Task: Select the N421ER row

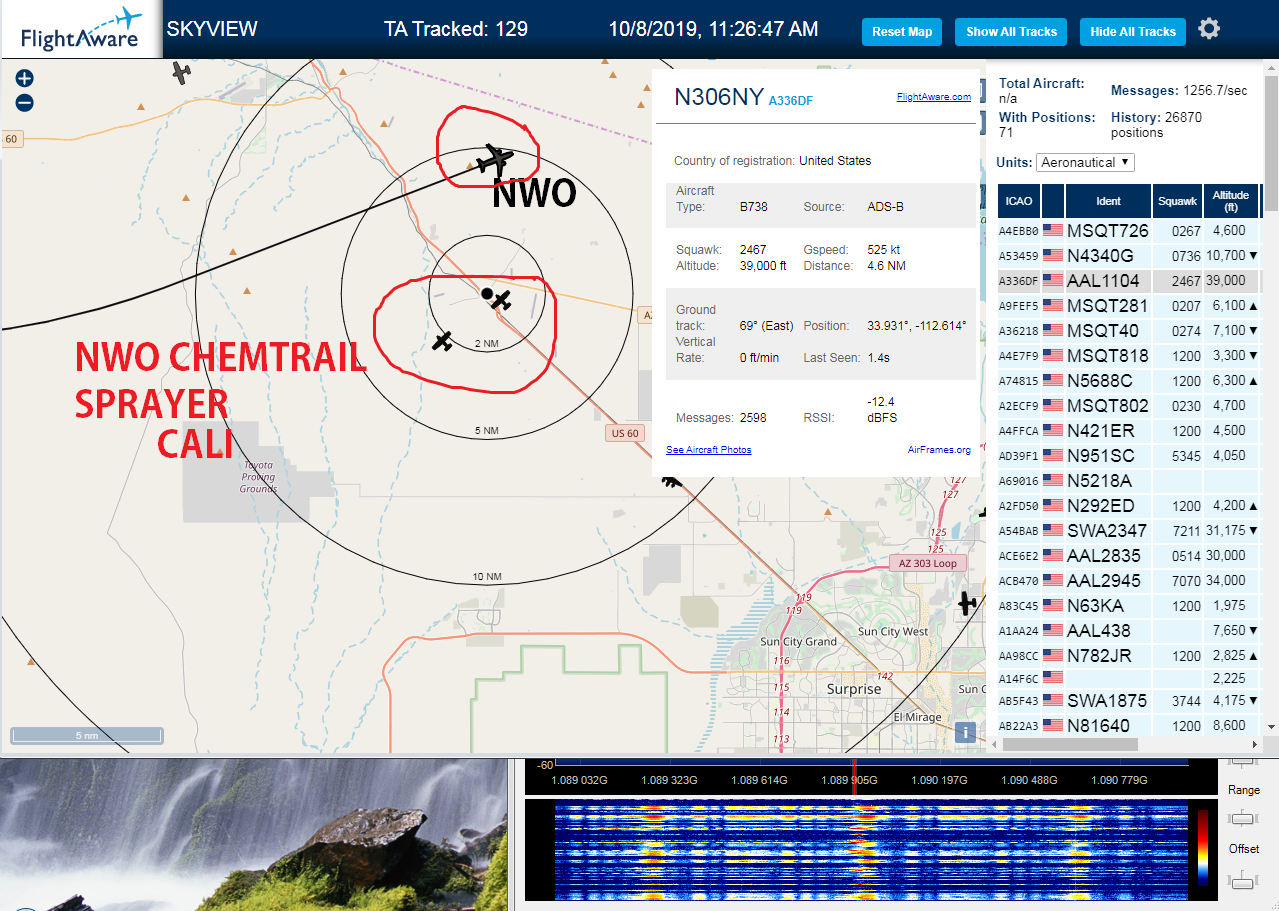Action: (x=1129, y=431)
